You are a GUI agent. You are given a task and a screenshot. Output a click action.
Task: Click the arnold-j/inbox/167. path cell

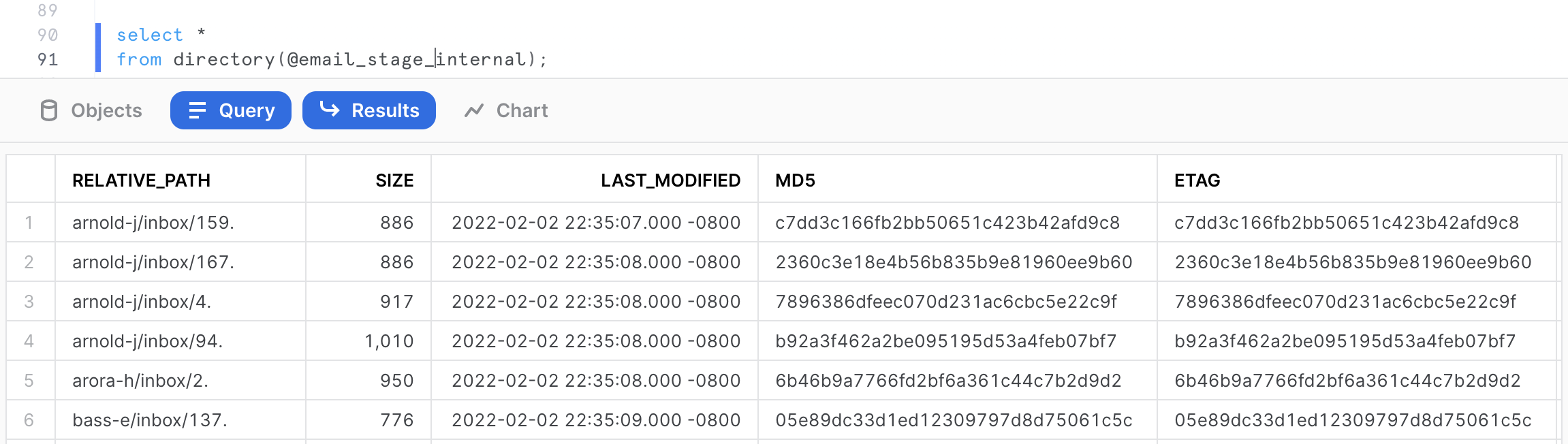point(153,262)
